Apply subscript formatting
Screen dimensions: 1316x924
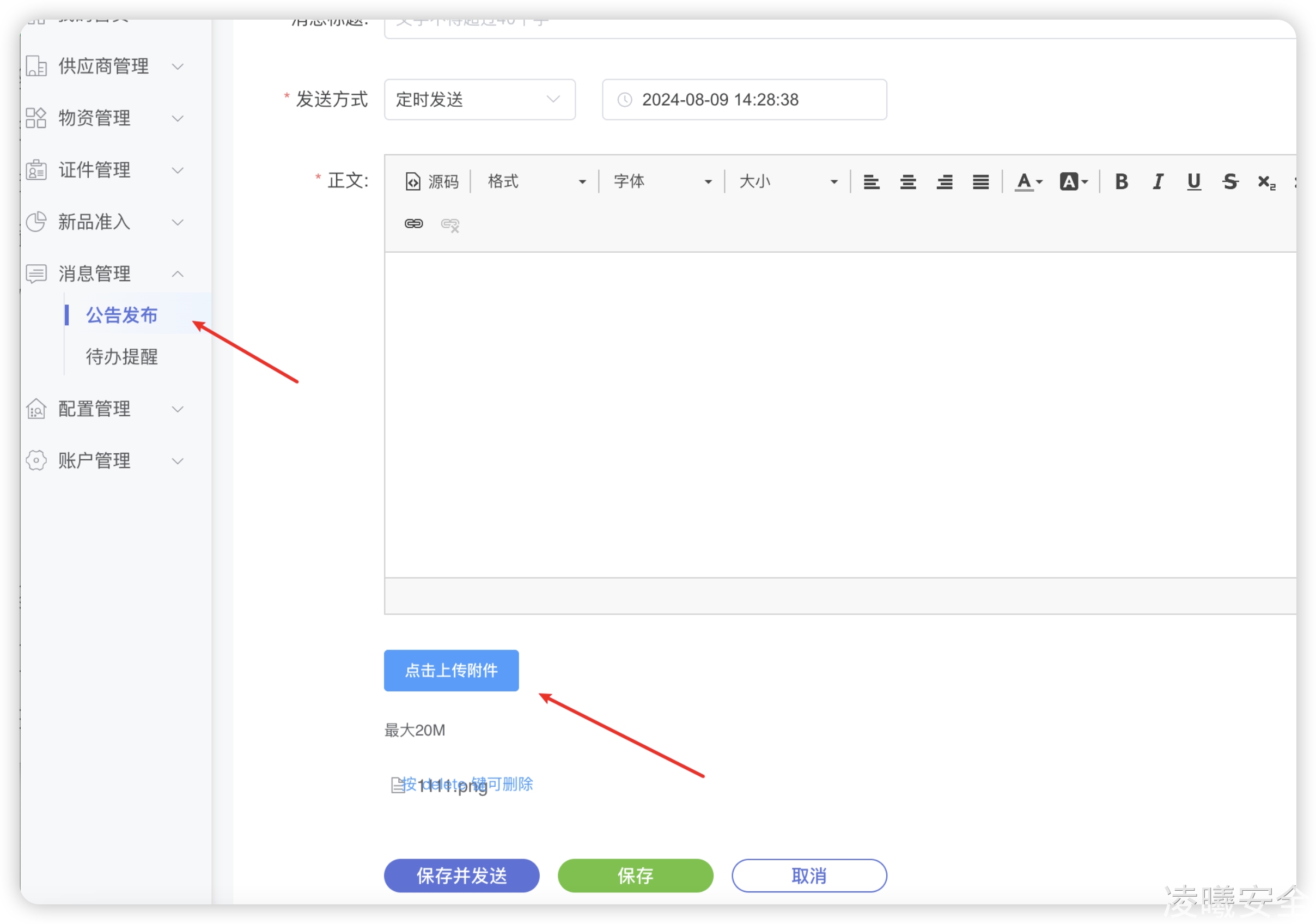point(1265,183)
